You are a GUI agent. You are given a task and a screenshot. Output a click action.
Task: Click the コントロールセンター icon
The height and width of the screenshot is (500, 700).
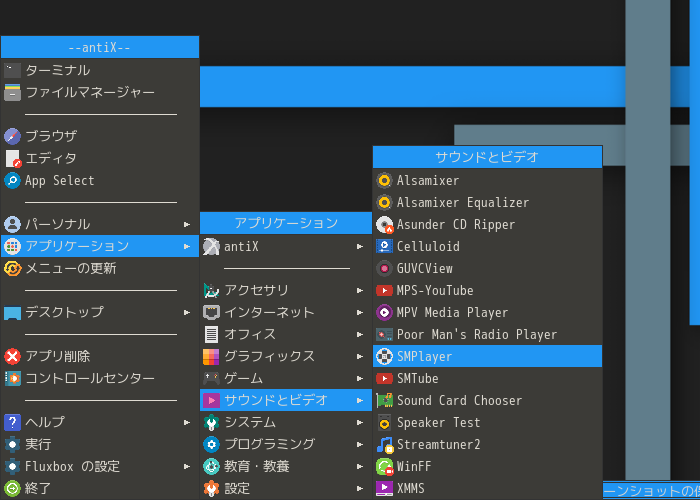click(x=12, y=379)
